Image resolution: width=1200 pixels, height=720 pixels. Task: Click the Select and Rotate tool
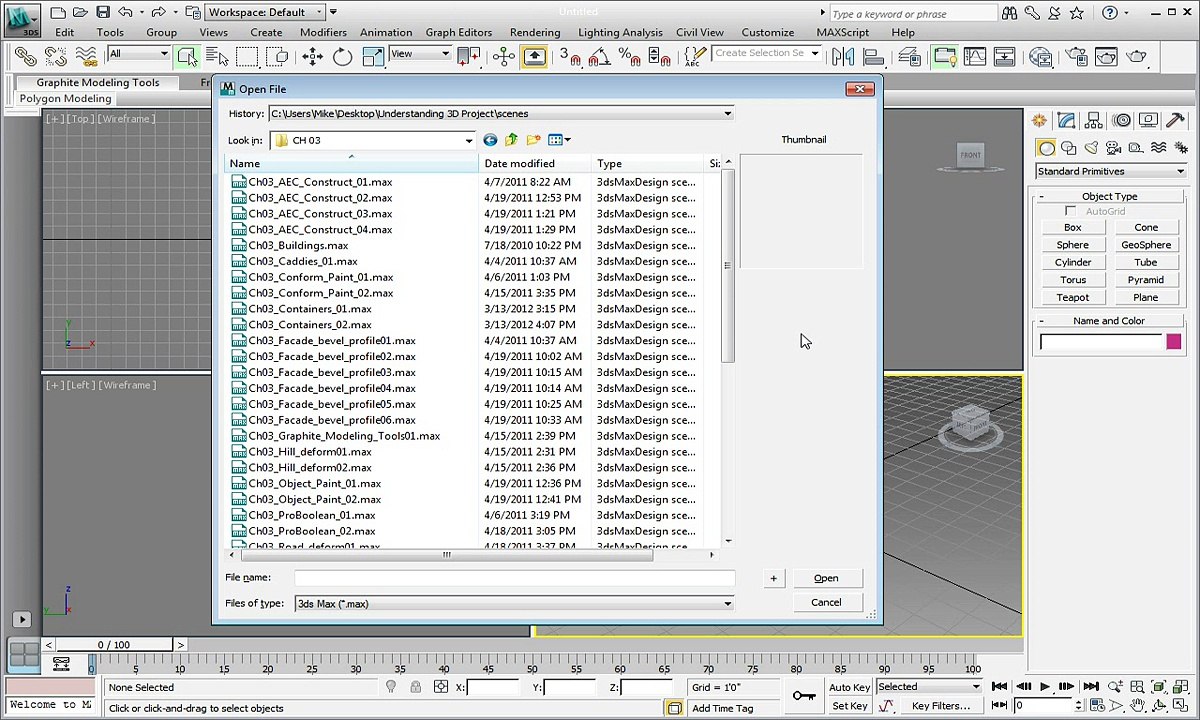[342, 57]
